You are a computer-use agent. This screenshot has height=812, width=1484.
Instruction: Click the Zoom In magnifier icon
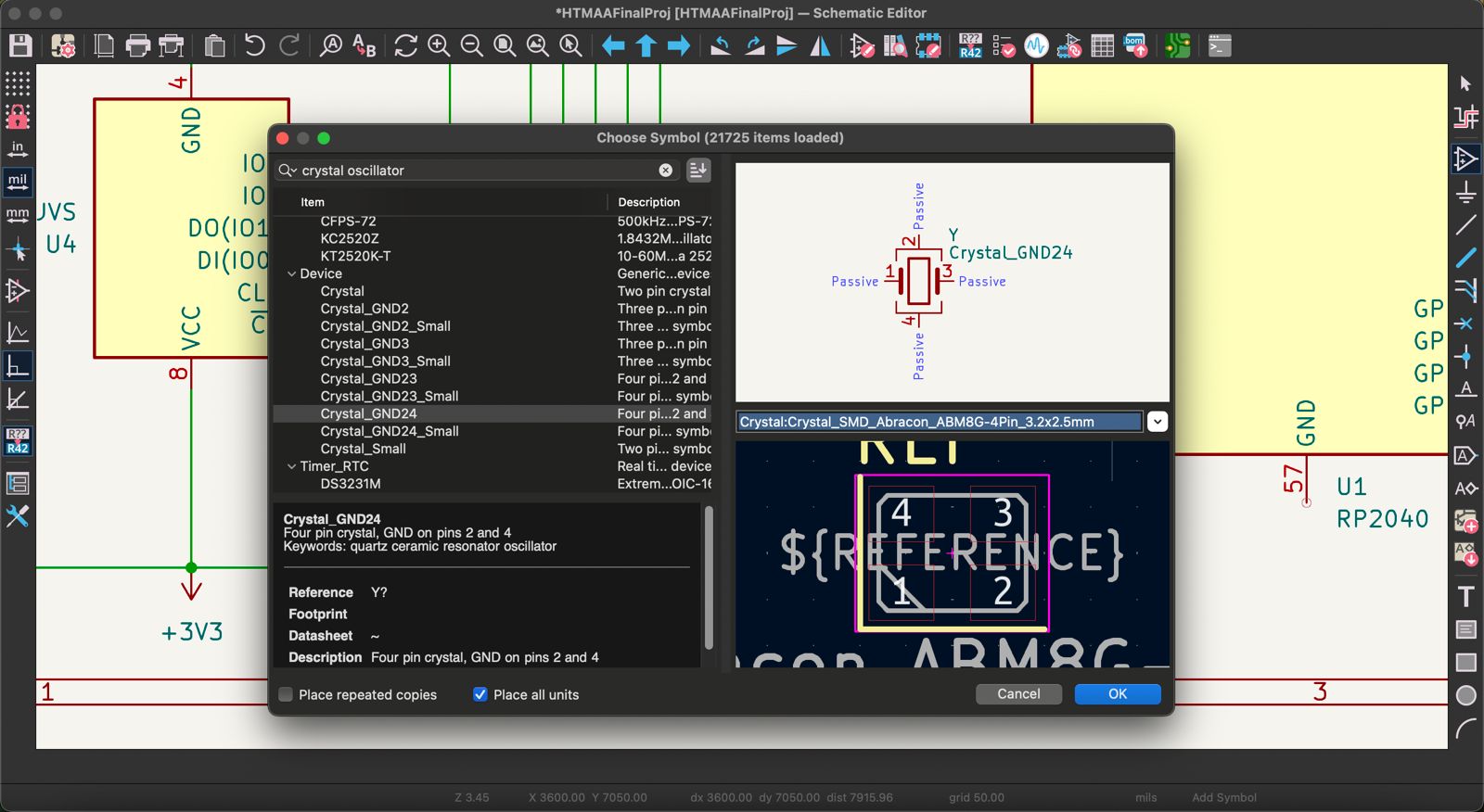(x=439, y=45)
